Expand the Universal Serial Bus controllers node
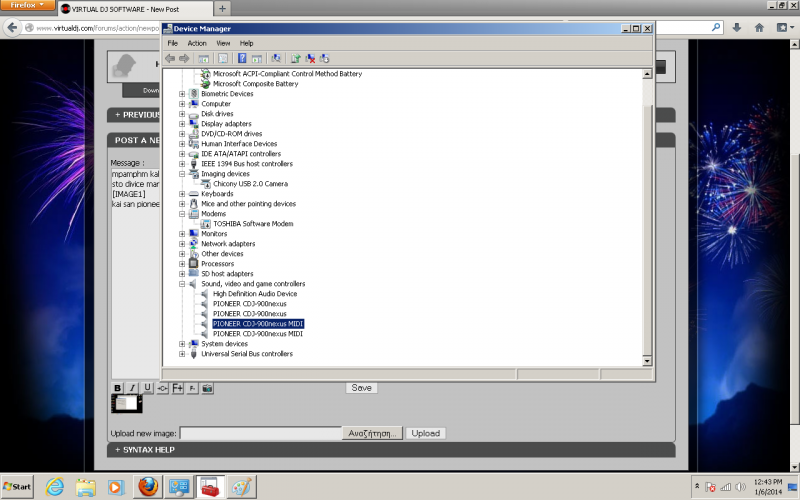800x500 pixels. [182, 354]
